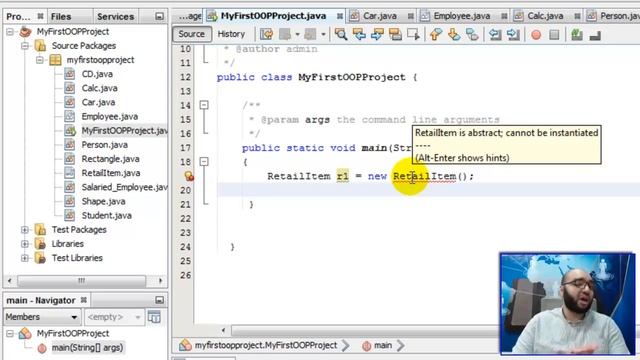Open the Car.java editor tab
Viewport: 640px width, 360px height.
380,16
